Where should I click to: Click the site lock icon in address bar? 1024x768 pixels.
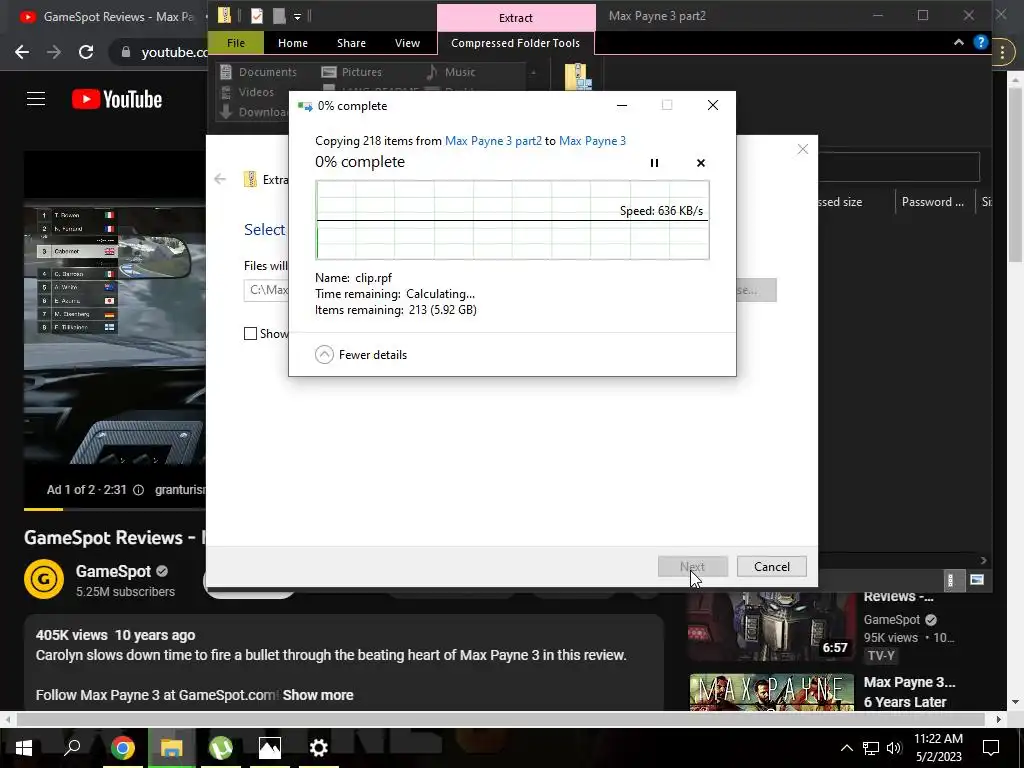tap(126, 52)
